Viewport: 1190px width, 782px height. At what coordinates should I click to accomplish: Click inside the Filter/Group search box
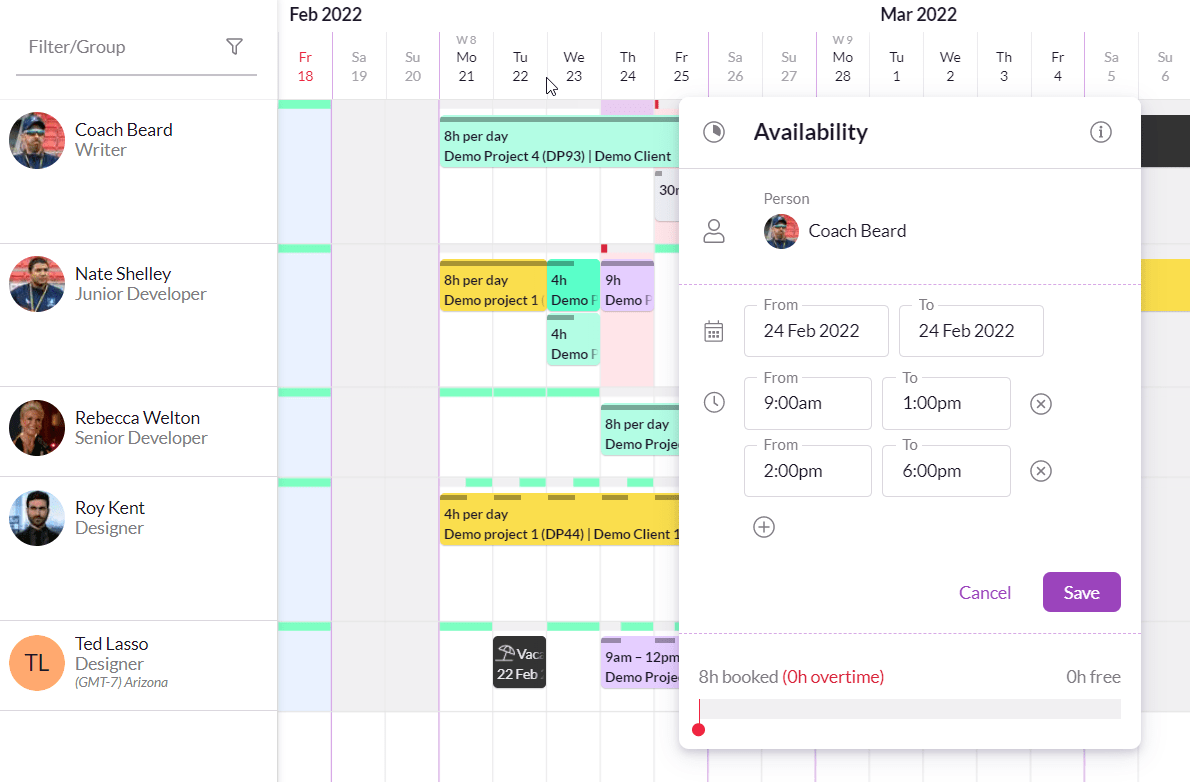(x=120, y=46)
